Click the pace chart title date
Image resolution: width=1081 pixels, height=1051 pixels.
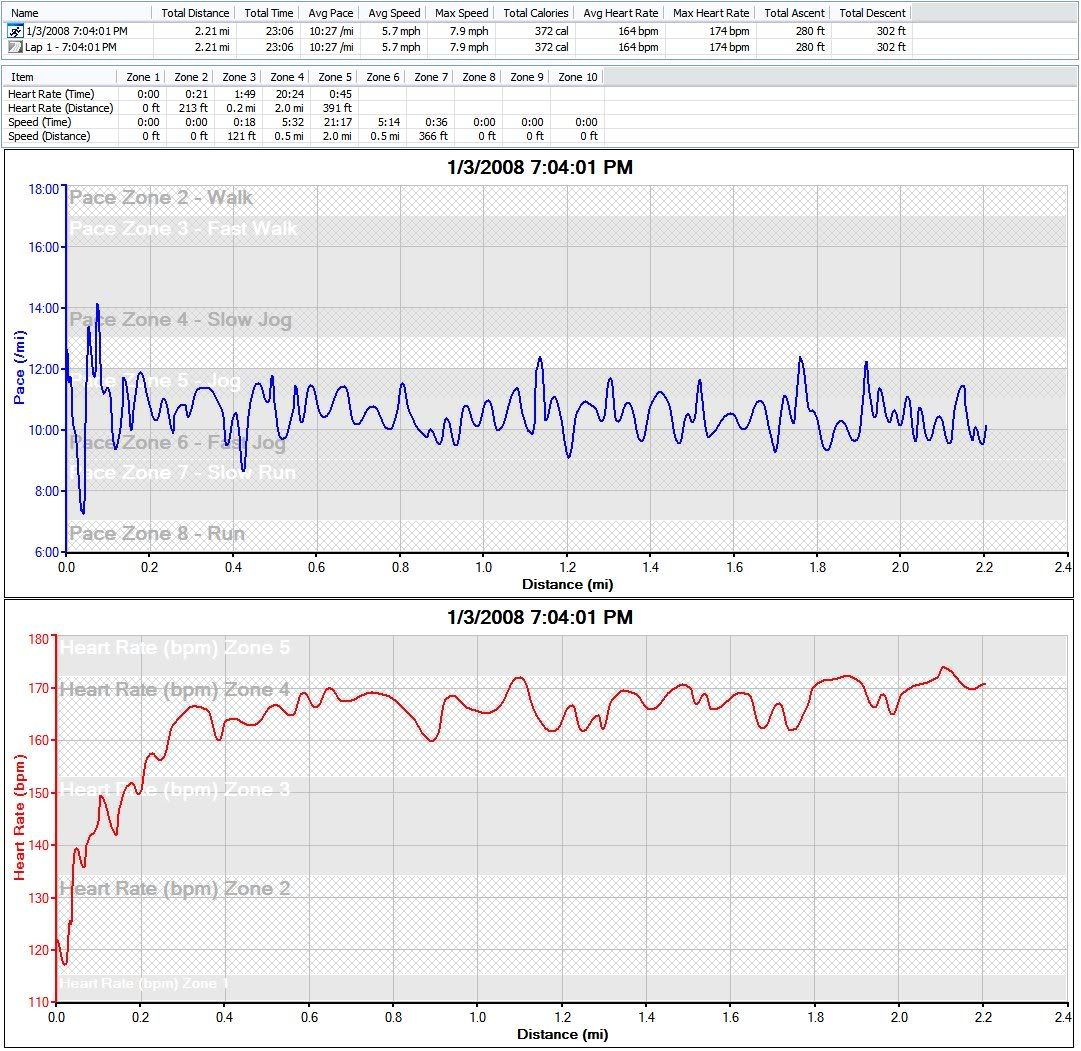[x=539, y=168]
